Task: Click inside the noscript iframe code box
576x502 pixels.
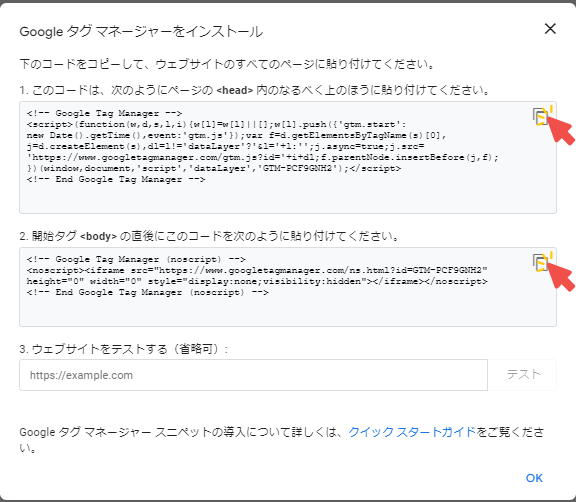Action: pos(288,287)
